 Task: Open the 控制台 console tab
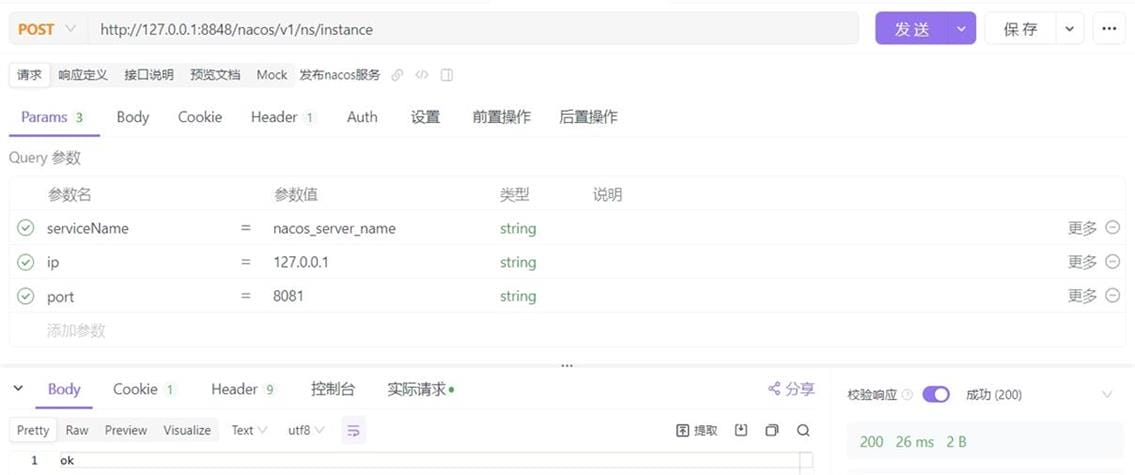point(333,389)
